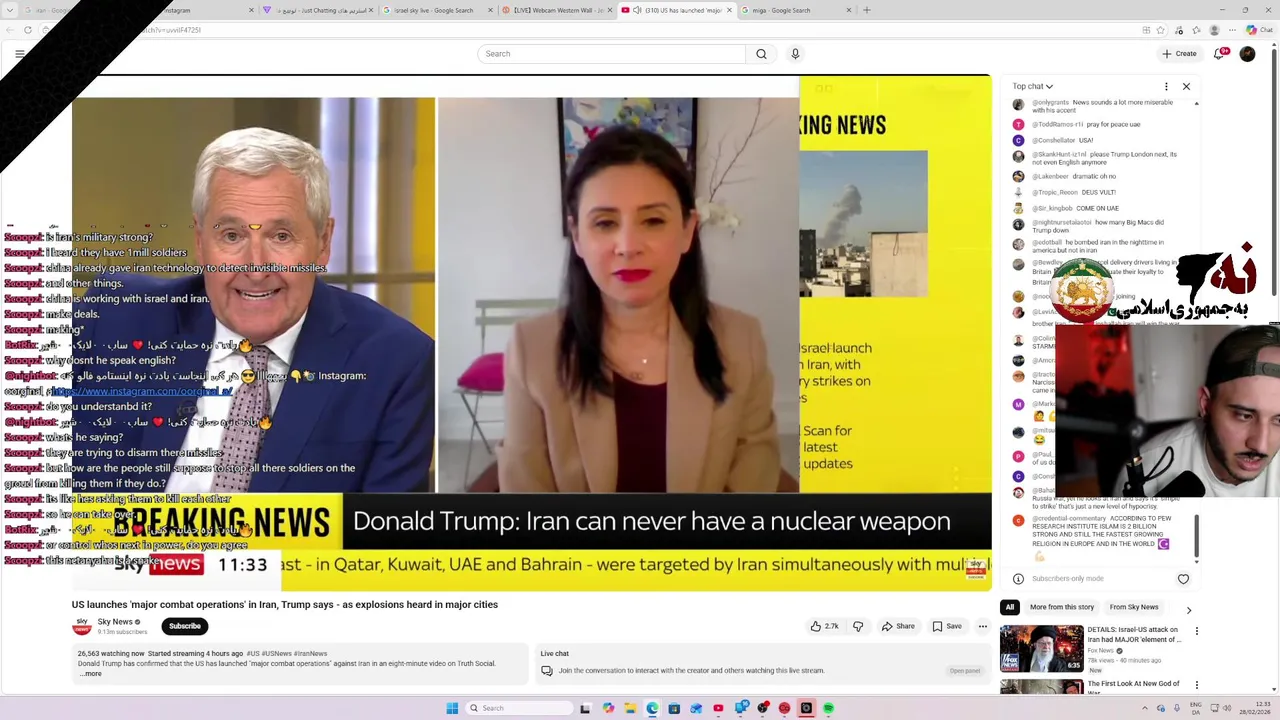Open the Top chat mode dropdown
The height and width of the screenshot is (720, 1280).
coord(1032,86)
